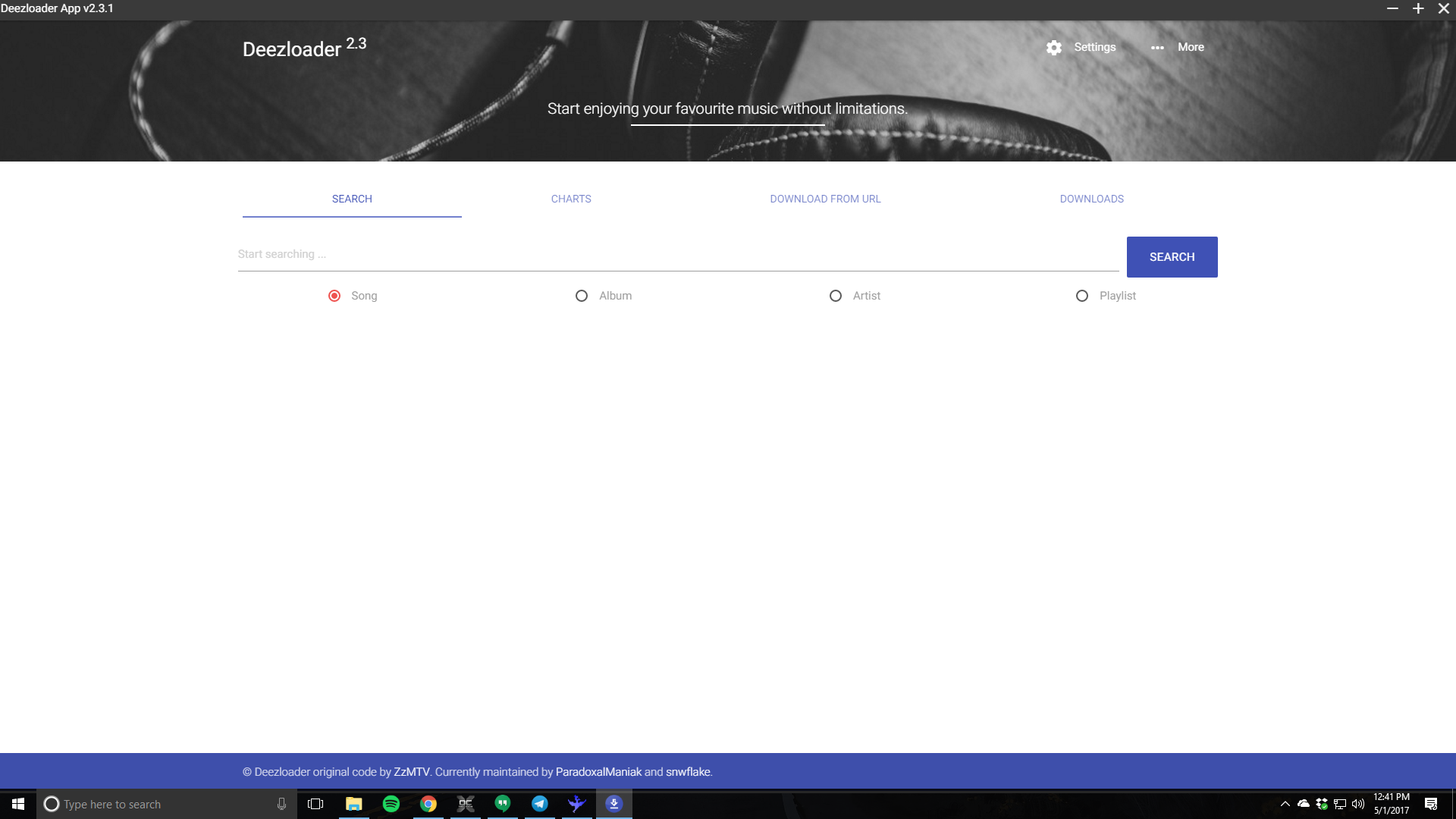The height and width of the screenshot is (819, 1456).
Task: Select the Album radio button
Action: coord(582,296)
